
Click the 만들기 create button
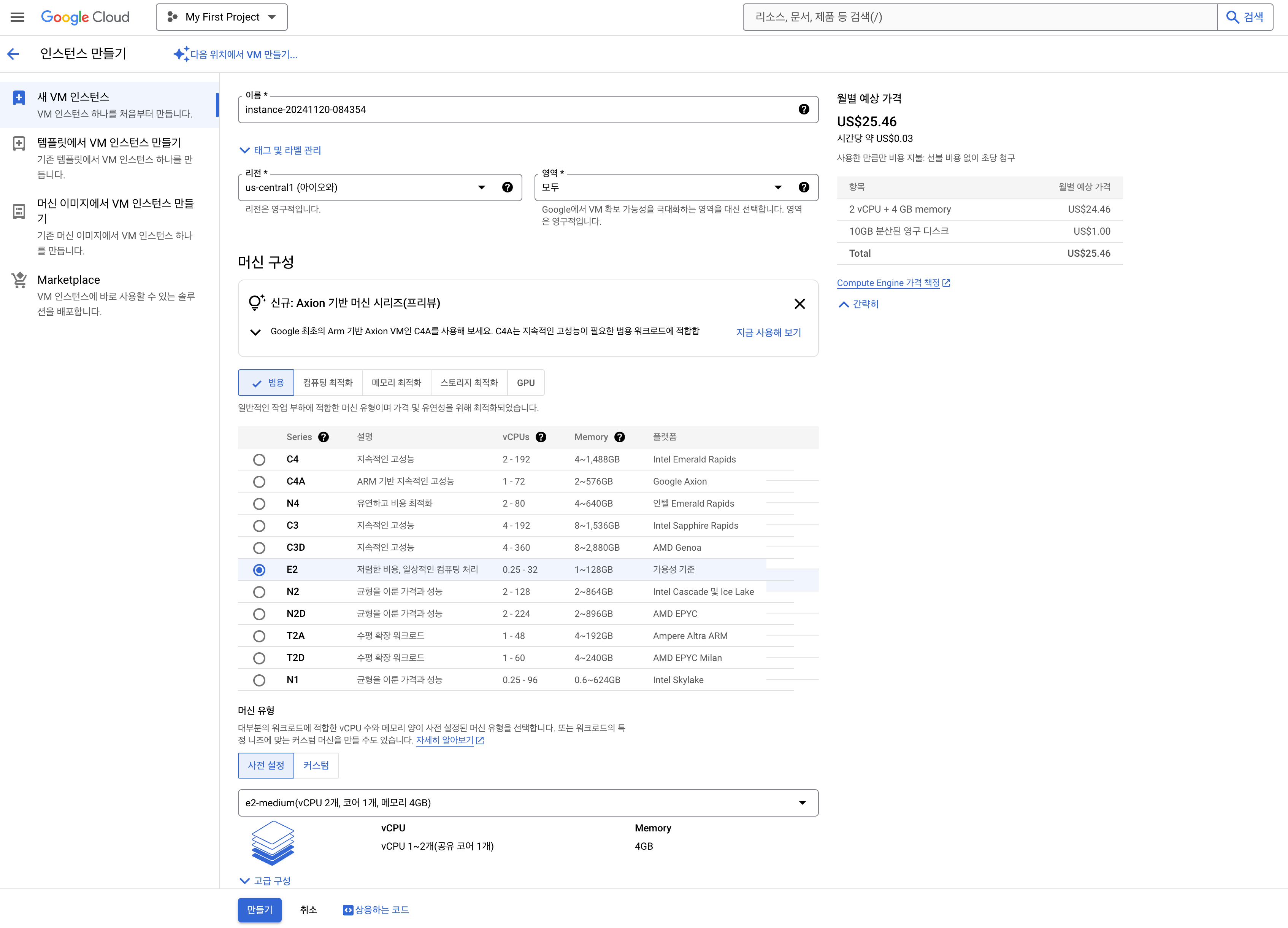260,910
